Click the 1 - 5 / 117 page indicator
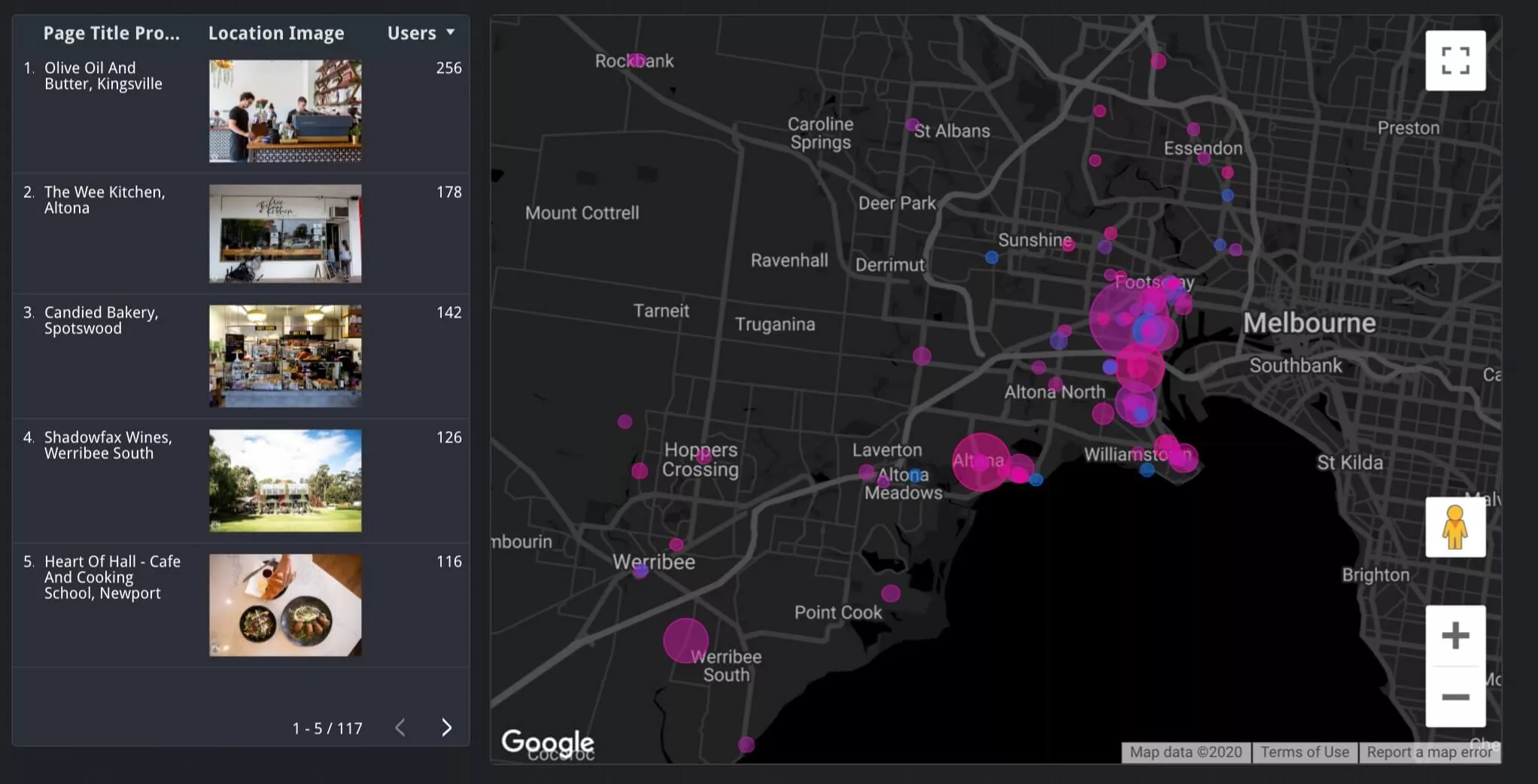Screen dimensions: 1538x784 coord(327,728)
